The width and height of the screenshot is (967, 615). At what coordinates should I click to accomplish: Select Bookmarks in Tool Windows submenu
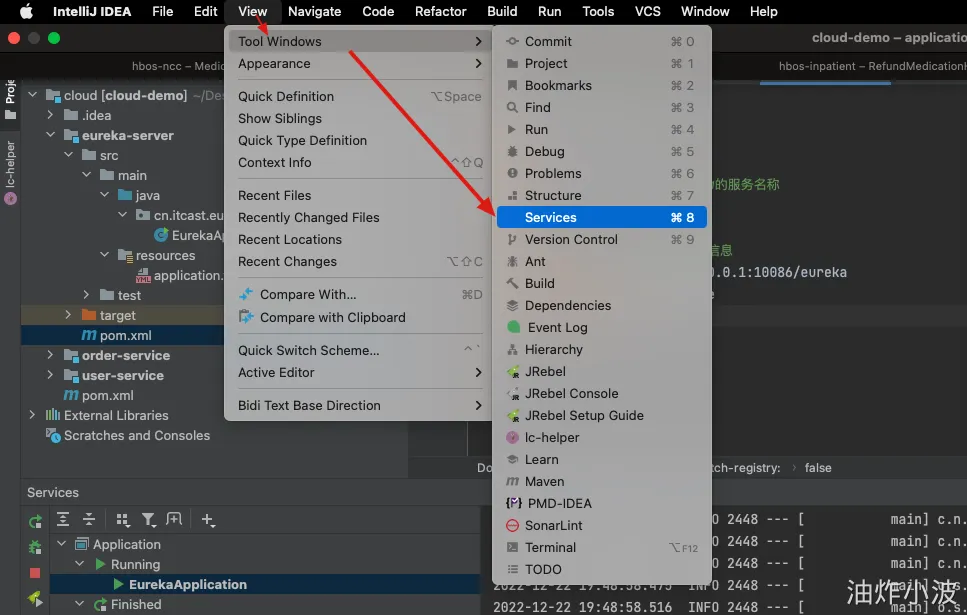click(x=601, y=86)
